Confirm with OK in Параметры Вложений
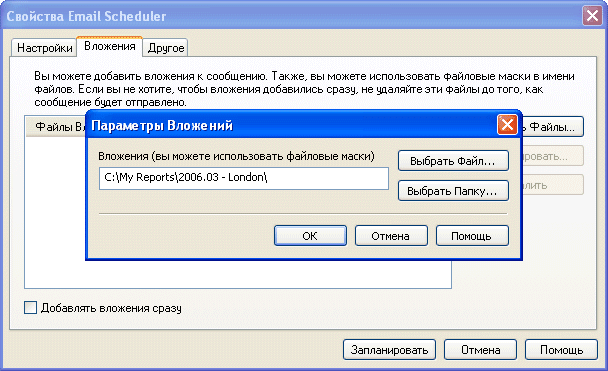 pos(310,235)
